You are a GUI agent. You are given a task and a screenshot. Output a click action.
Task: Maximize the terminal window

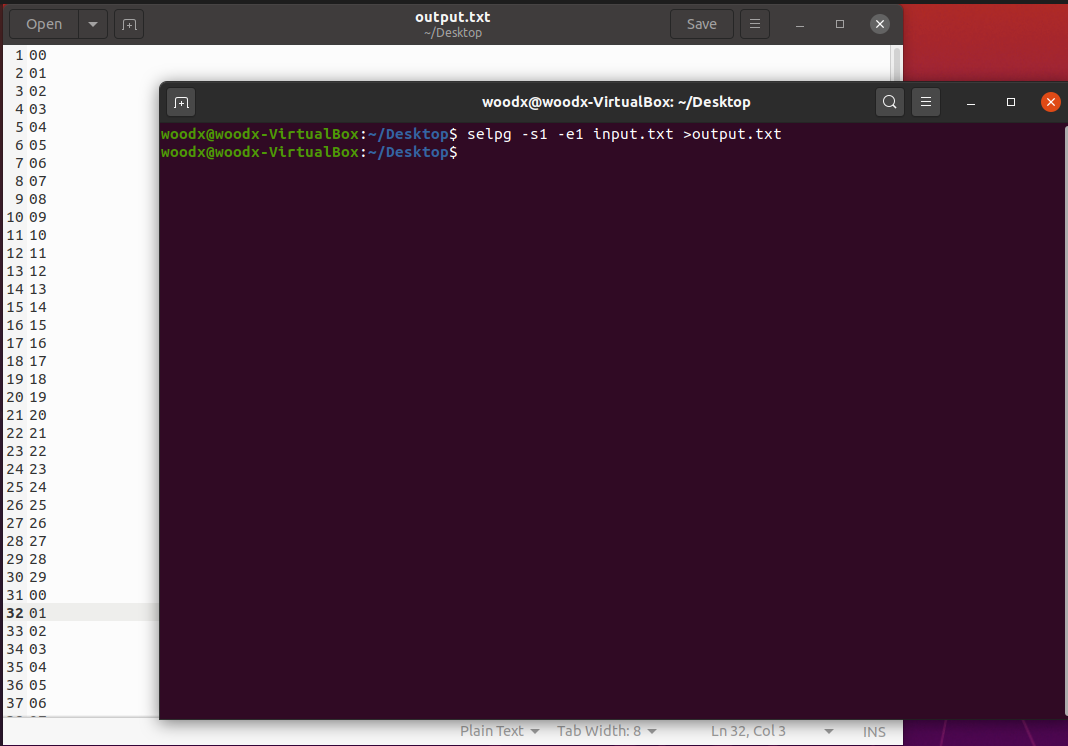[1011, 102]
